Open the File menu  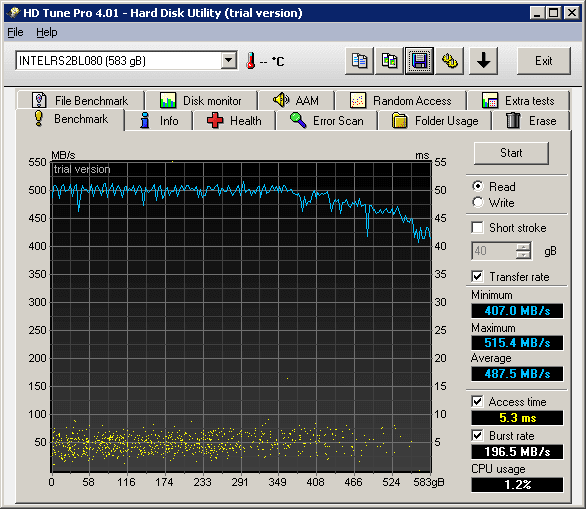tap(15, 33)
